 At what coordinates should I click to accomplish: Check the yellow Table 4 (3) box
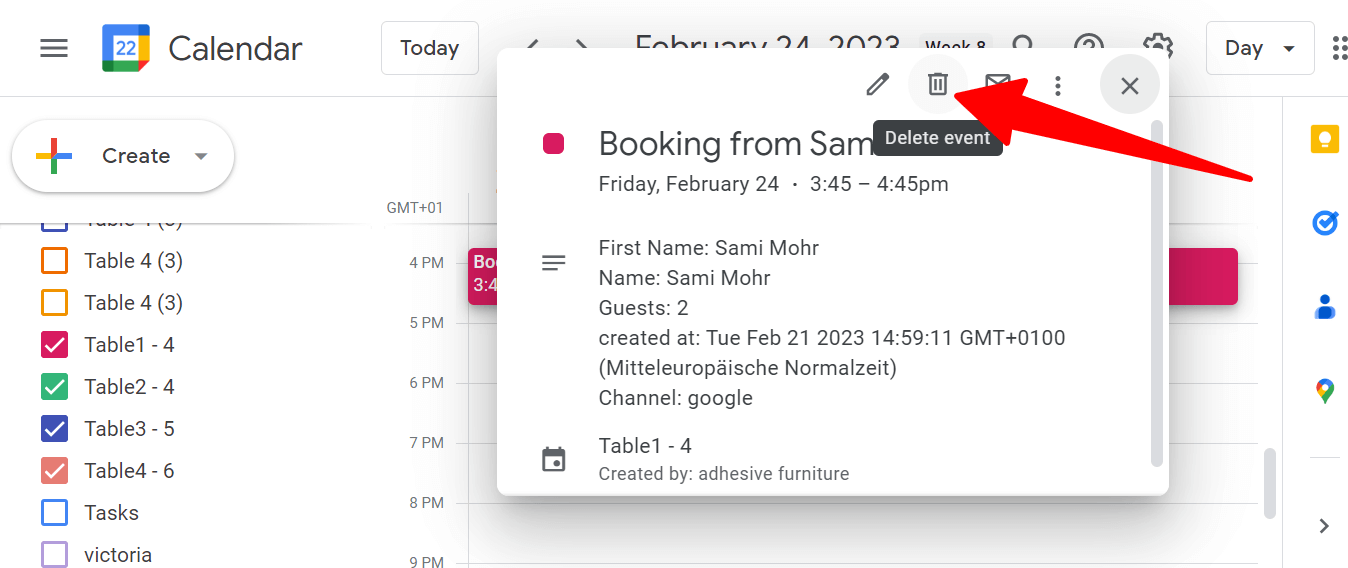point(54,303)
